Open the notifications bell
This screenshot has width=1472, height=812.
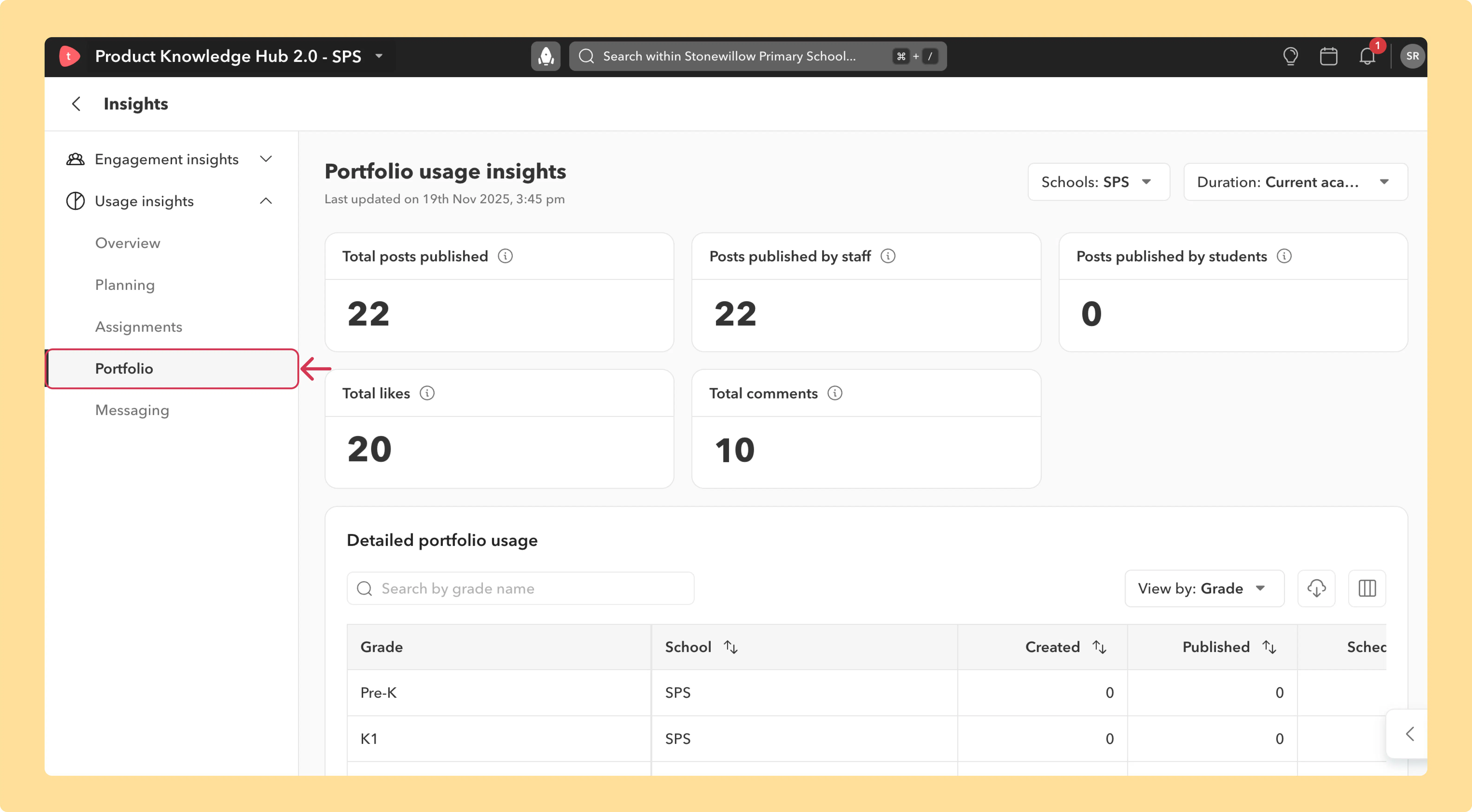click(x=1367, y=56)
